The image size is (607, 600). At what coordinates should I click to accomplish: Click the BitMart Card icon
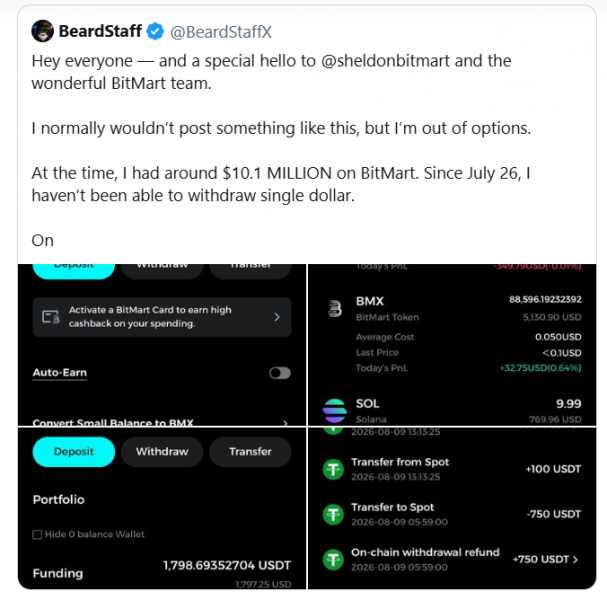51,317
